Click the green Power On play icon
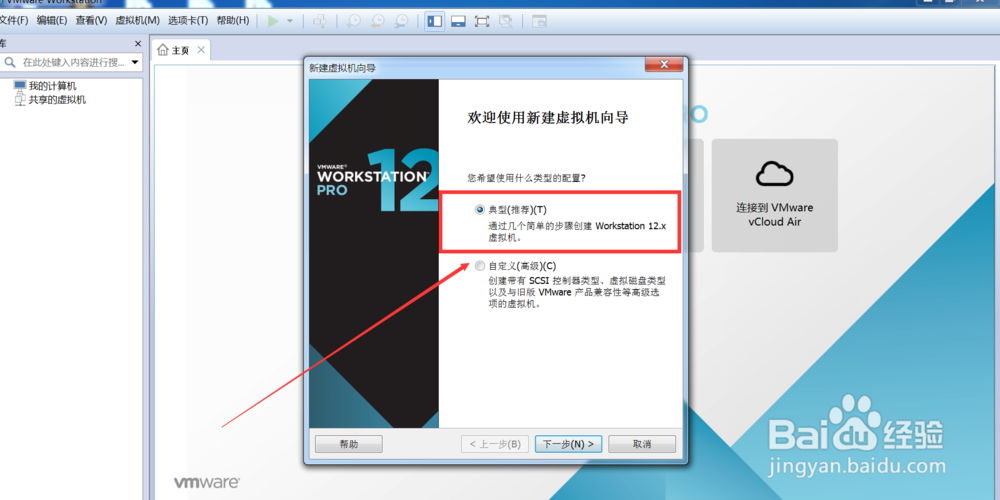 point(273,21)
